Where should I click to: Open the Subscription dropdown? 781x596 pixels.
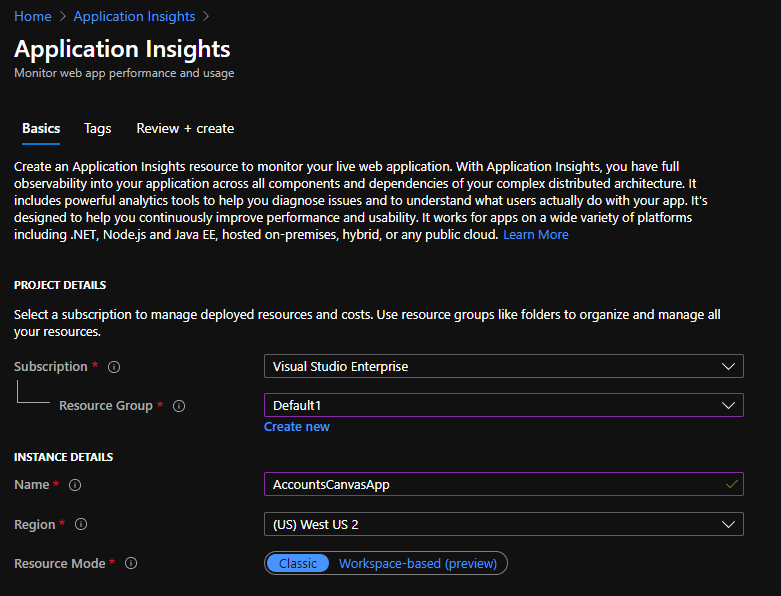click(503, 366)
